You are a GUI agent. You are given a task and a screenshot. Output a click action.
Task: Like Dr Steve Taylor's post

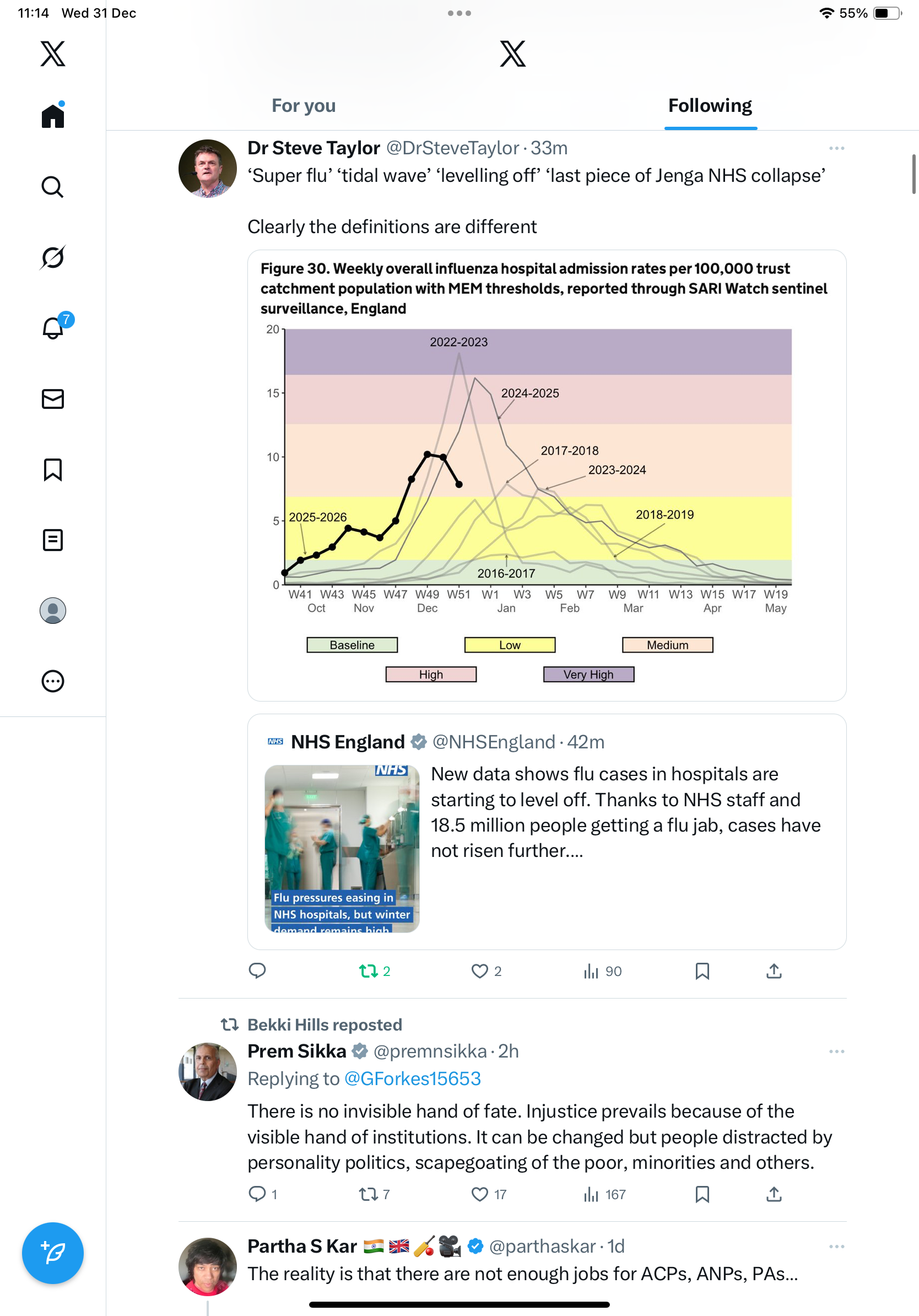coord(479,971)
